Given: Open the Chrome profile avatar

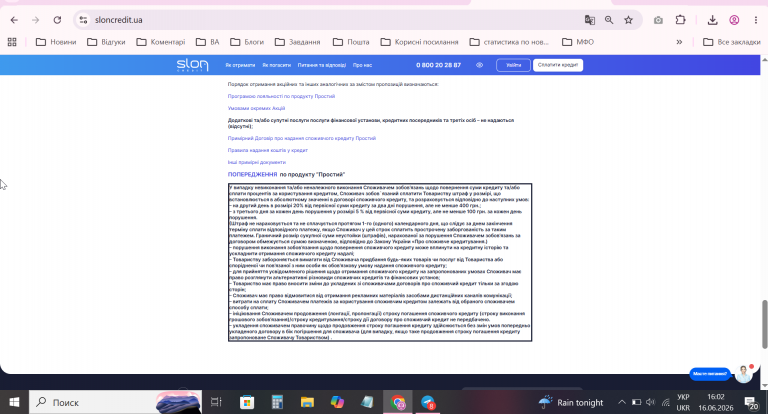Looking at the screenshot, I should (x=734, y=20).
